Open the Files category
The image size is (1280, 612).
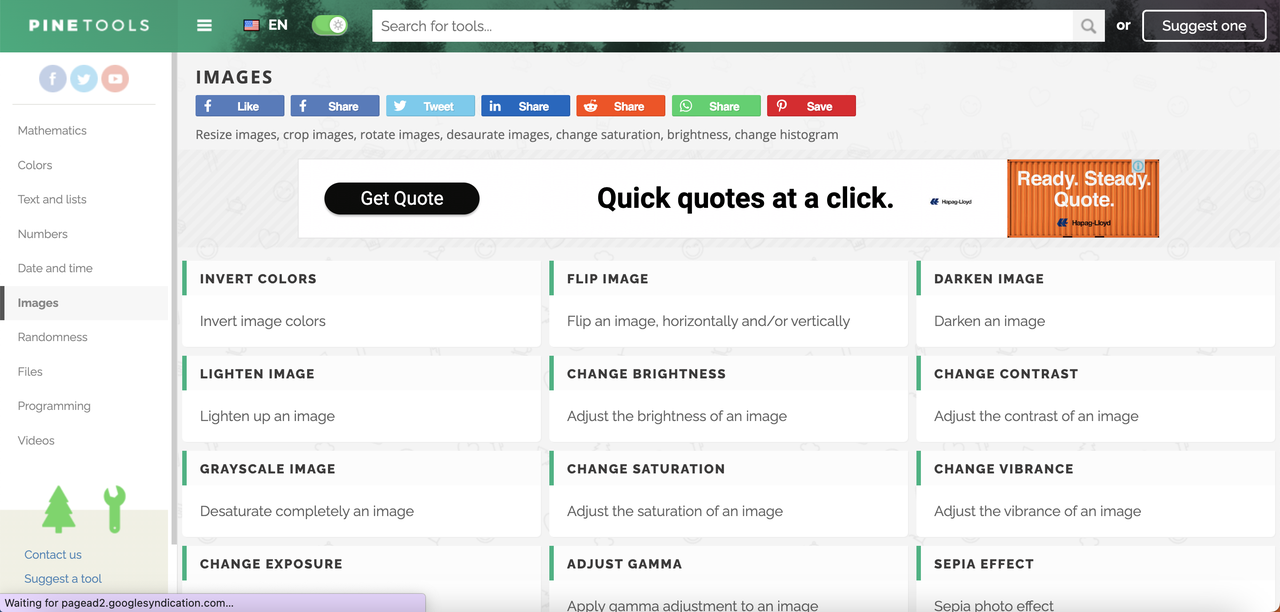(x=30, y=372)
